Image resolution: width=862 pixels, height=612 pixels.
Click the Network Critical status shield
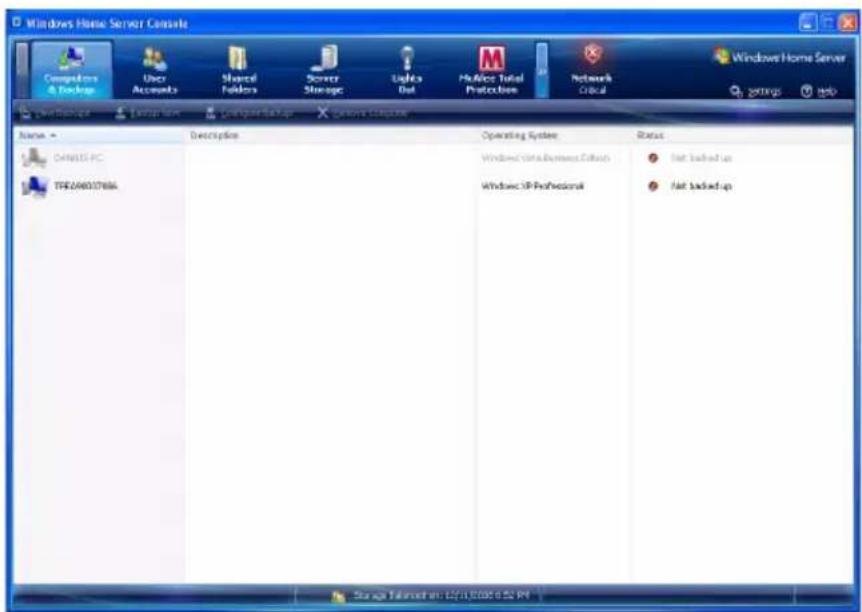click(592, 70)
